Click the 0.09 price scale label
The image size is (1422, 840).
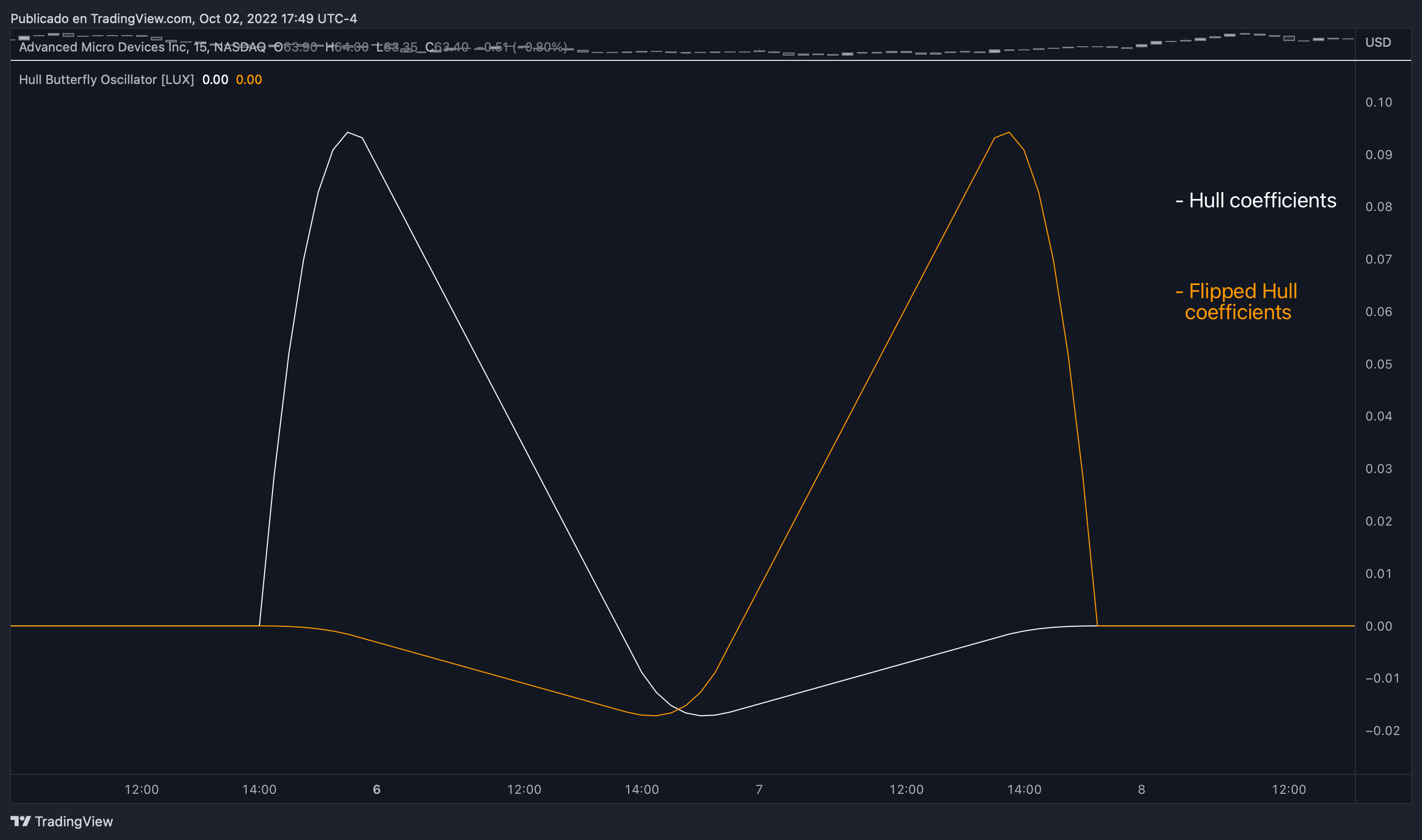point(1378,155)
